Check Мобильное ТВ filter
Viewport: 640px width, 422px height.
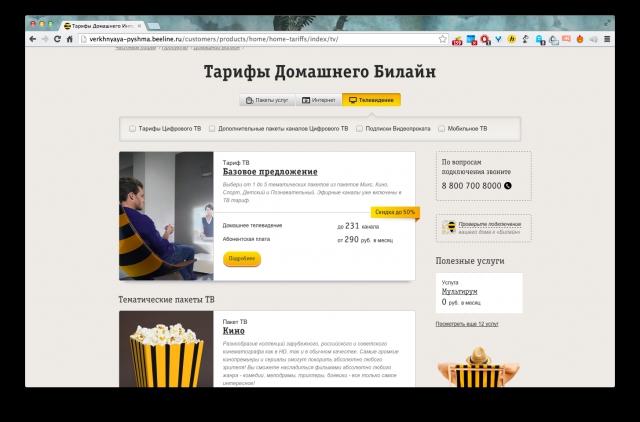click(441, 129)
